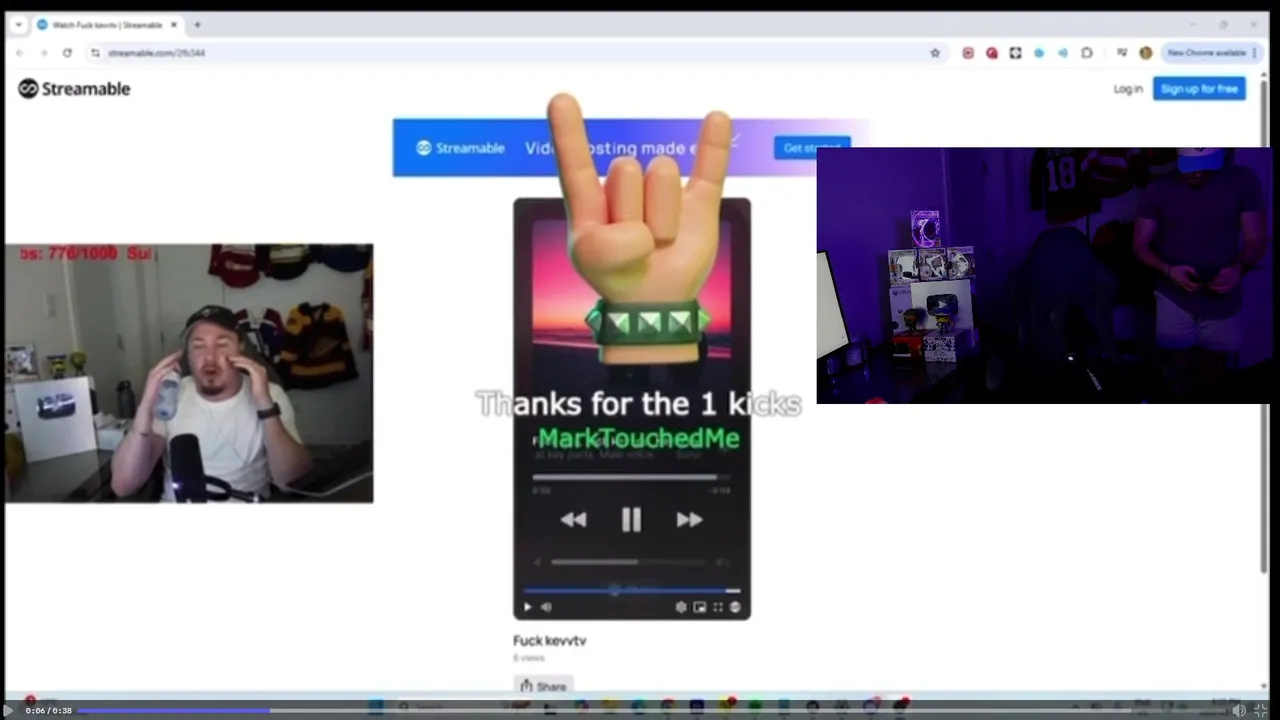Close the Streamable browser tab
Image resolution: width=1280 pixels, height=720 pixels.
point(174,24)
